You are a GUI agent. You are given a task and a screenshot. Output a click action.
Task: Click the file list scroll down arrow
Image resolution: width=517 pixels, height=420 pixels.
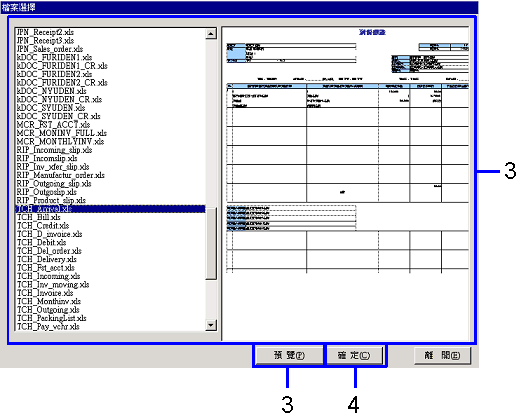click(x=211, y=325)
